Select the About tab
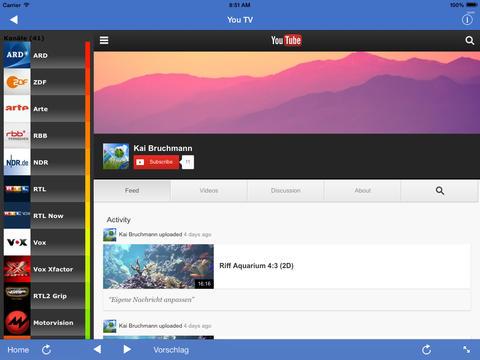Image resolution: width=480 pixels, height=360 pixels. point(362,191)
